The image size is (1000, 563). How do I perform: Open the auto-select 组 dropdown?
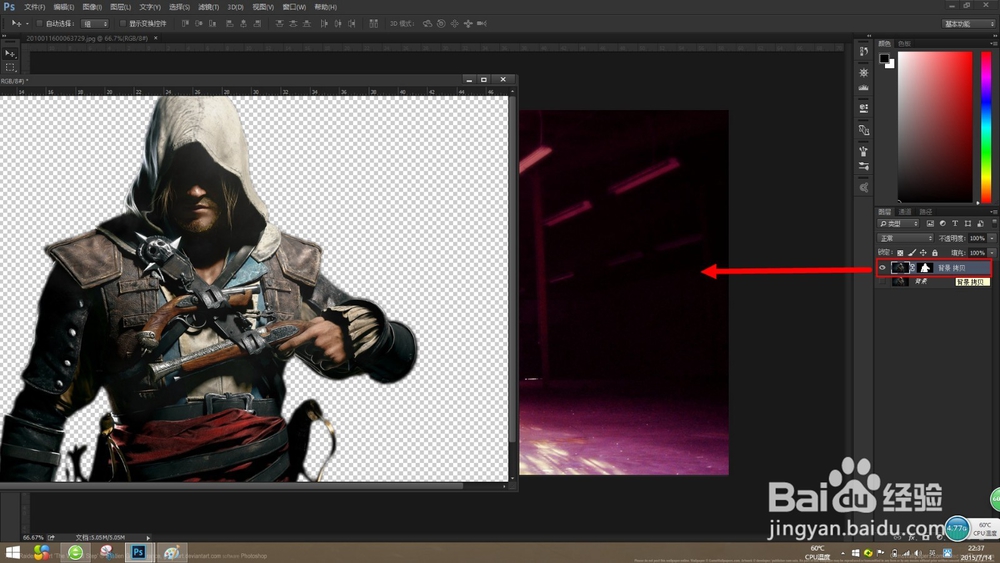[94, 24]
